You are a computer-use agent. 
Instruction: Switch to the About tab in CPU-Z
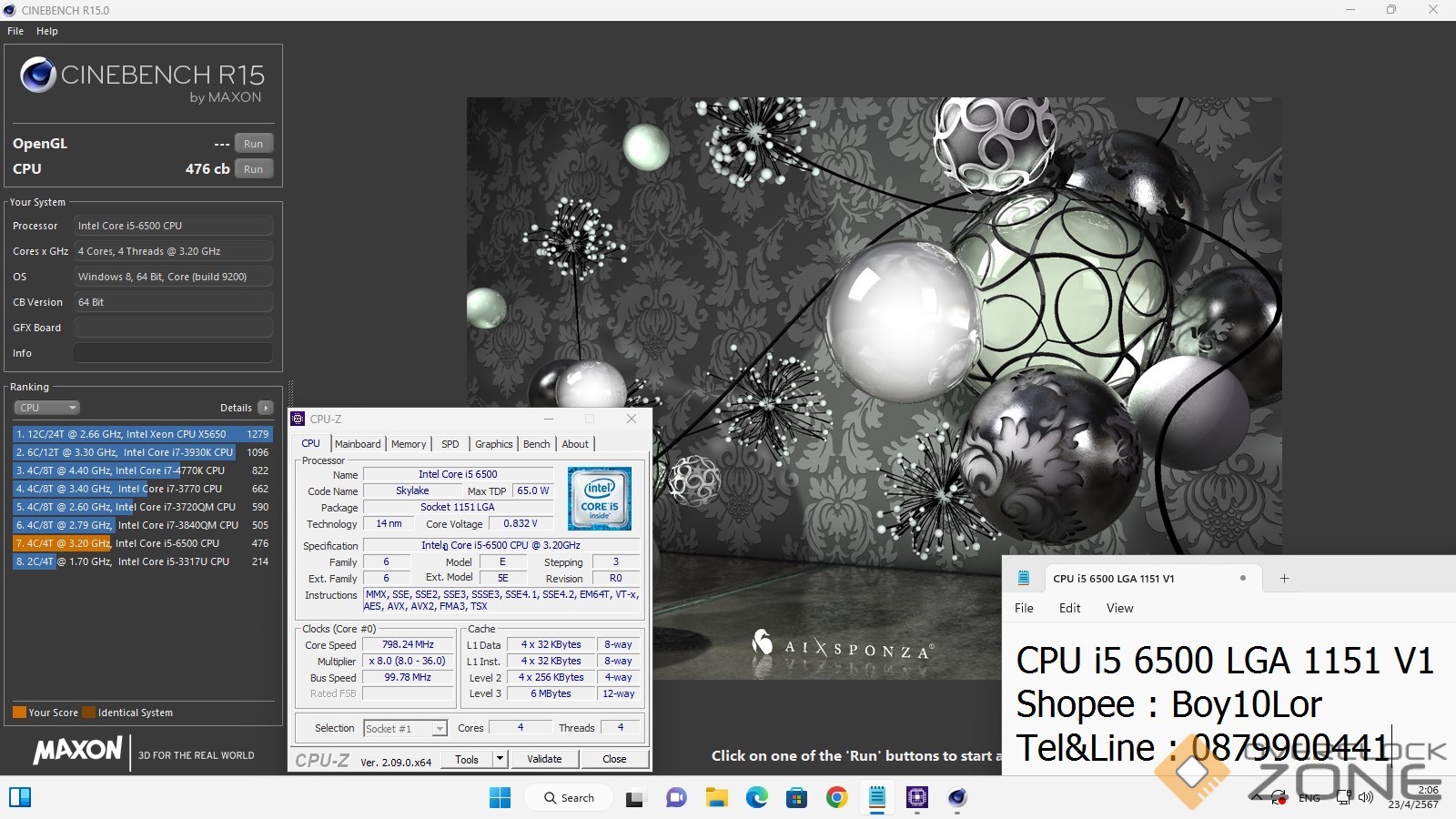click(x=575, y=444)
